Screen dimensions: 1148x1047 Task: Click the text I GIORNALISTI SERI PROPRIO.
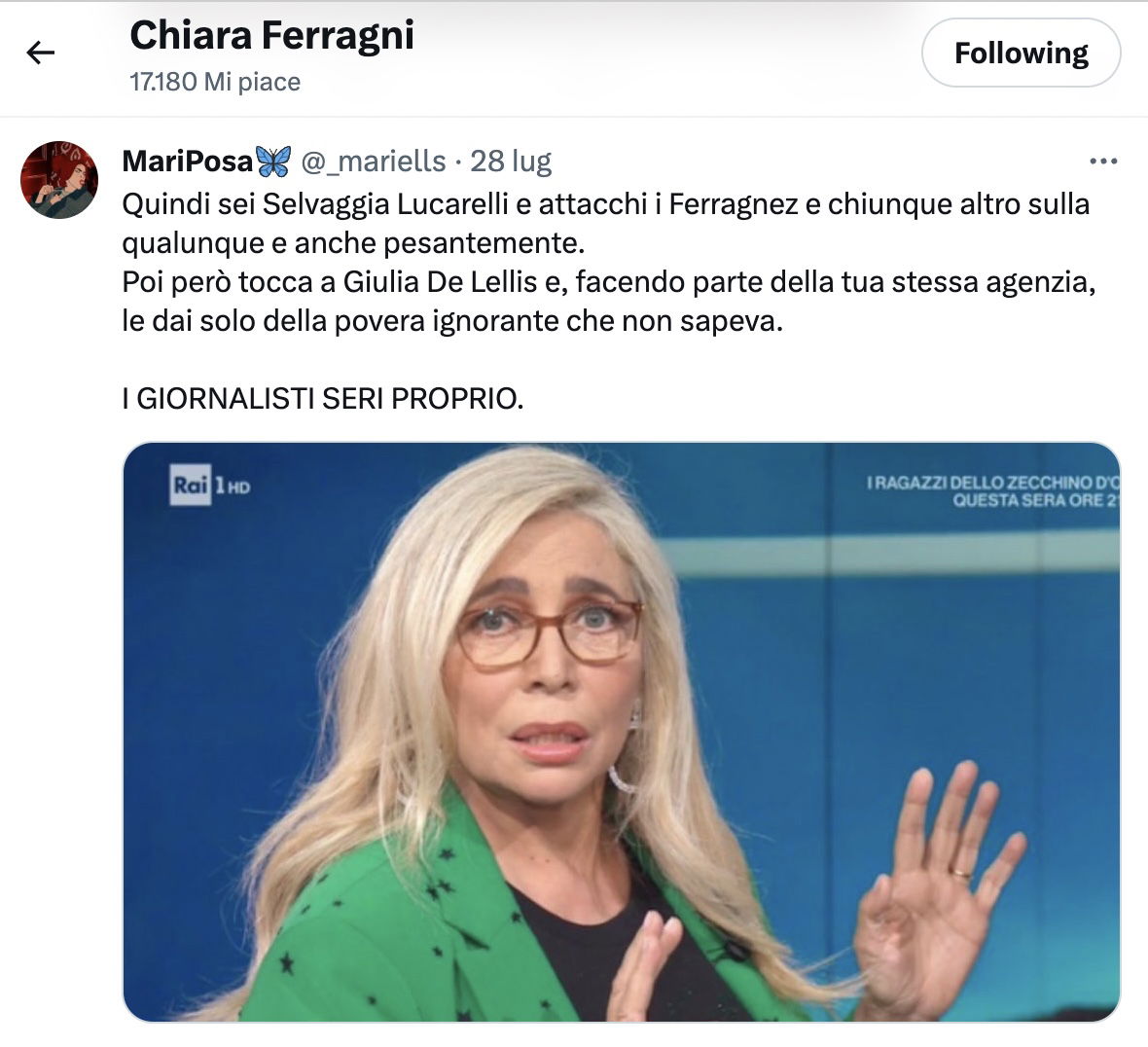[x=323, y=398]
